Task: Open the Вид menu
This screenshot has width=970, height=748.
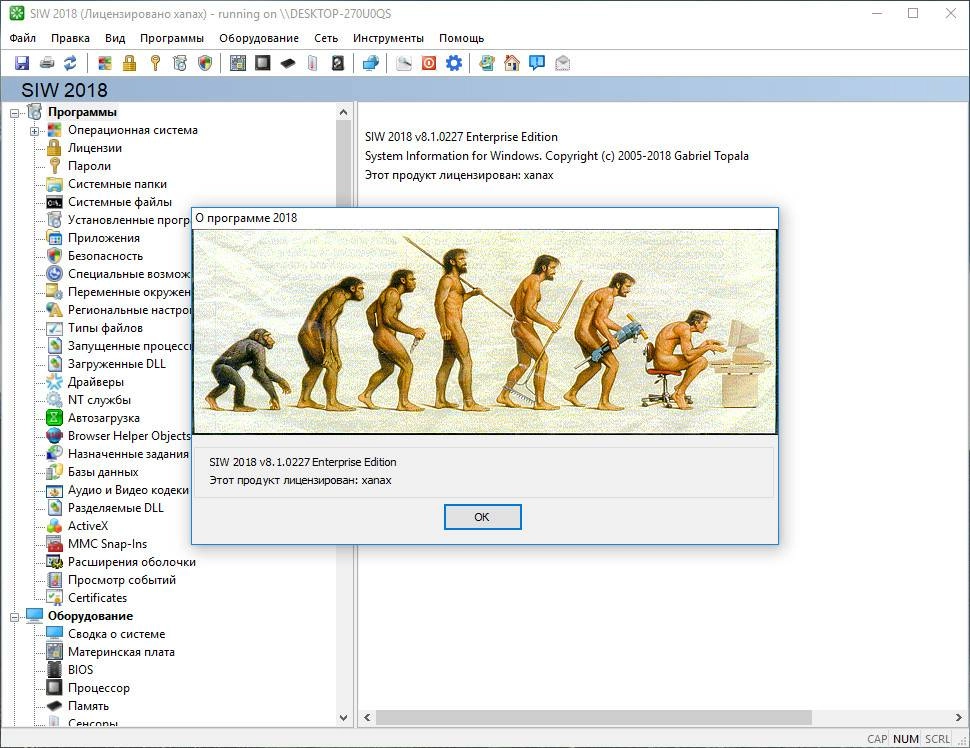Action: [115, 38]
